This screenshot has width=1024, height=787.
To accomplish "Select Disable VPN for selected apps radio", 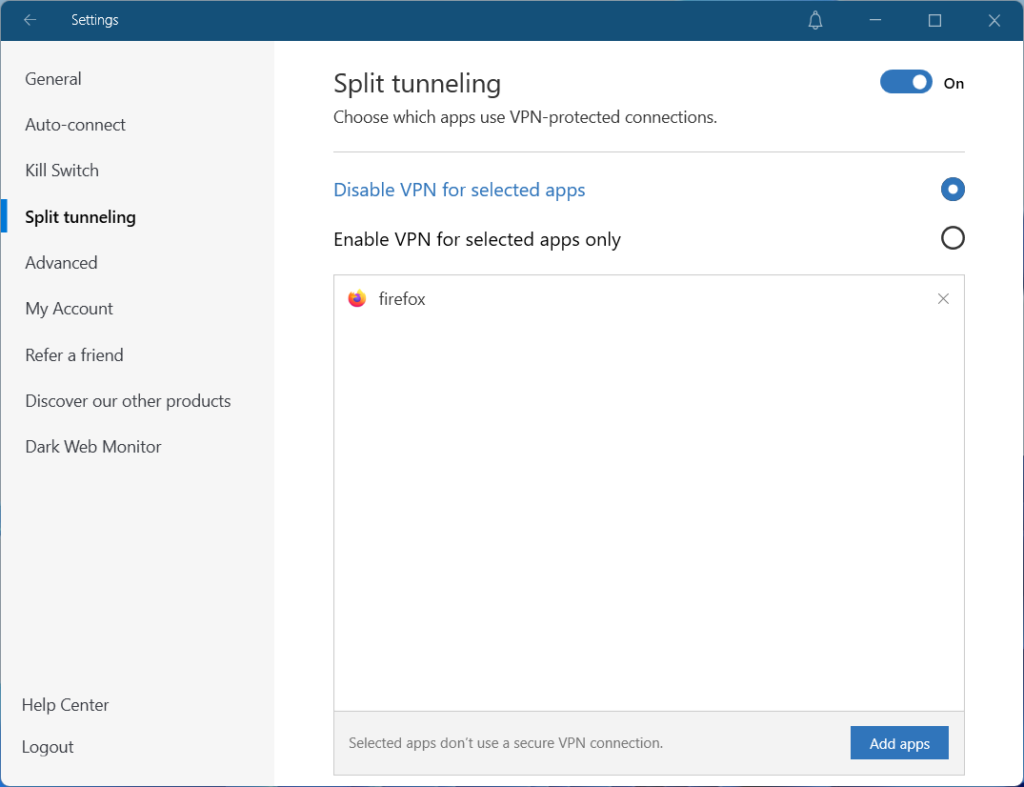I will click(x=952, y=189).
